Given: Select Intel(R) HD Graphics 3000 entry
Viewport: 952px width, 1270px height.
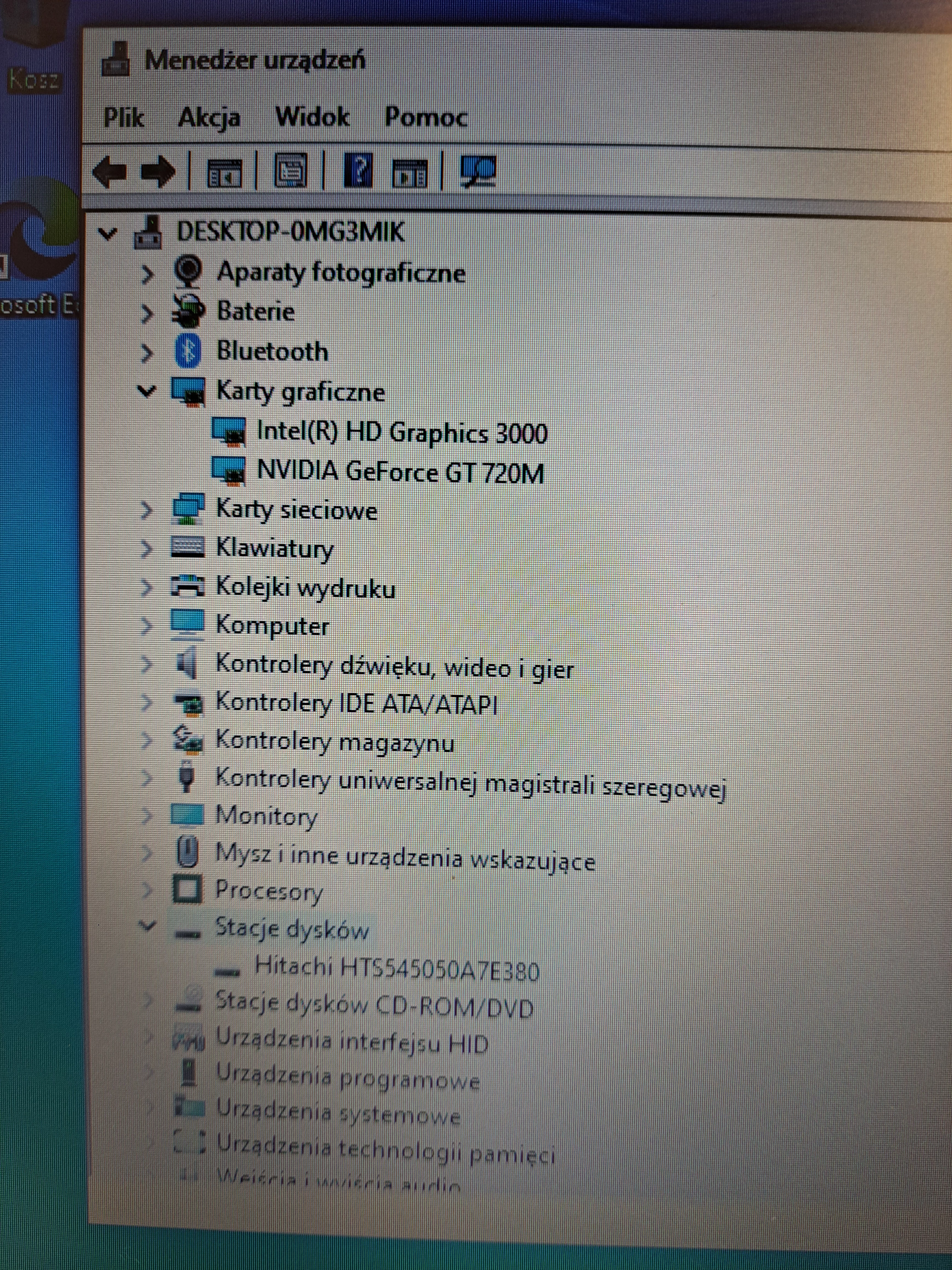Looking at the screenshot, I should point(402,432).
